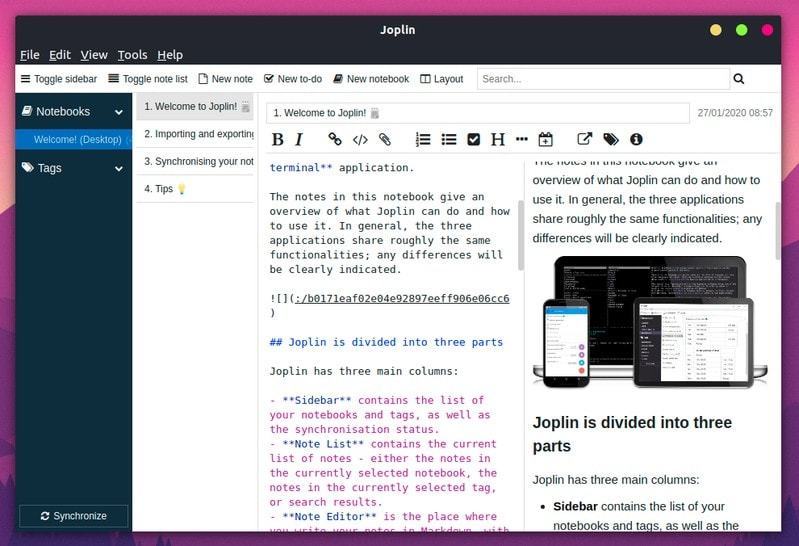Click into the Search input field
The height and width of the screenshot is (546, 799).
click(602, 79)
